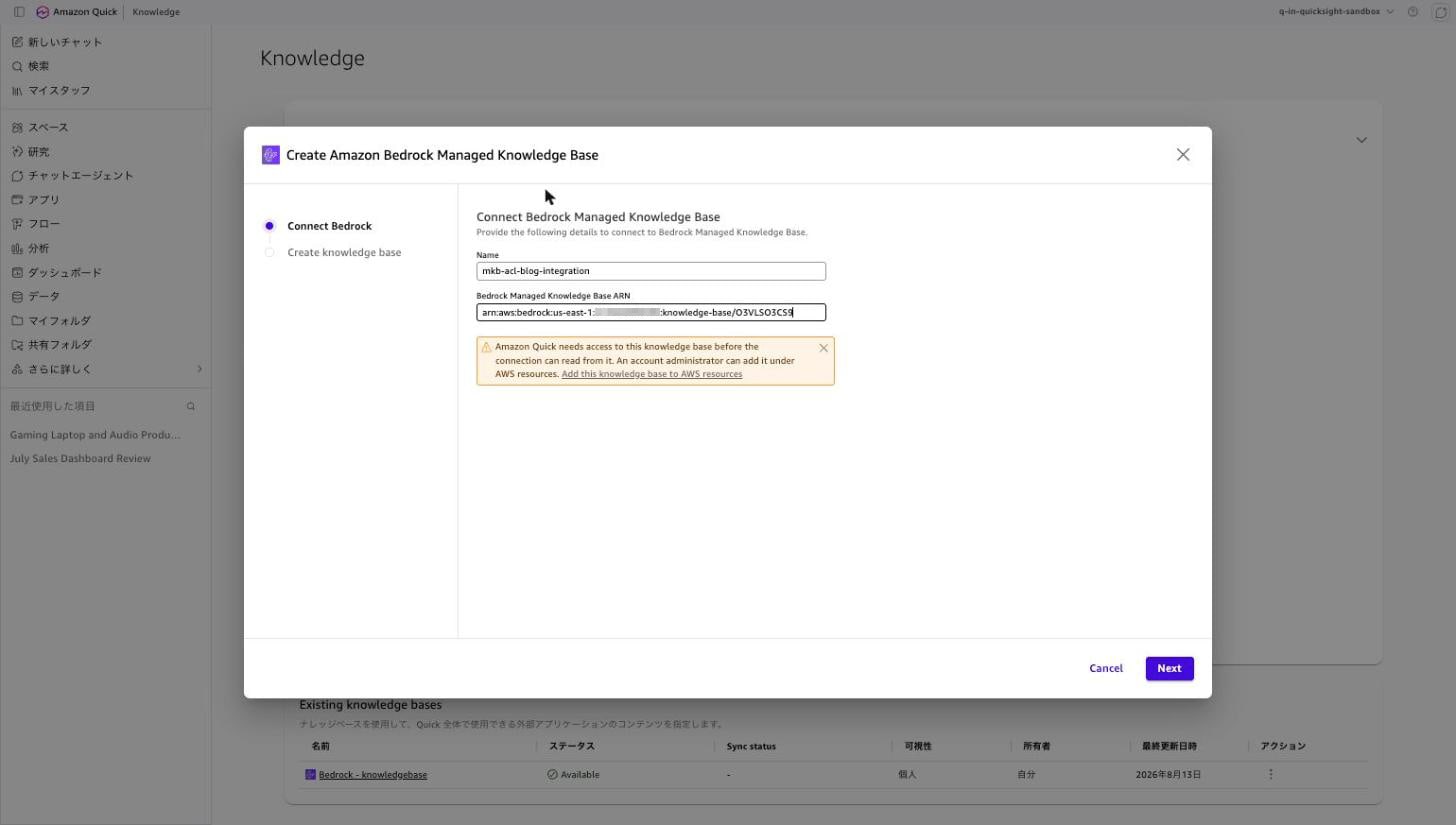Open the chat panel icon at top right
The height and width of the screenshot is (825, 1456).
pyautogui.click(x=1441, y=12)
